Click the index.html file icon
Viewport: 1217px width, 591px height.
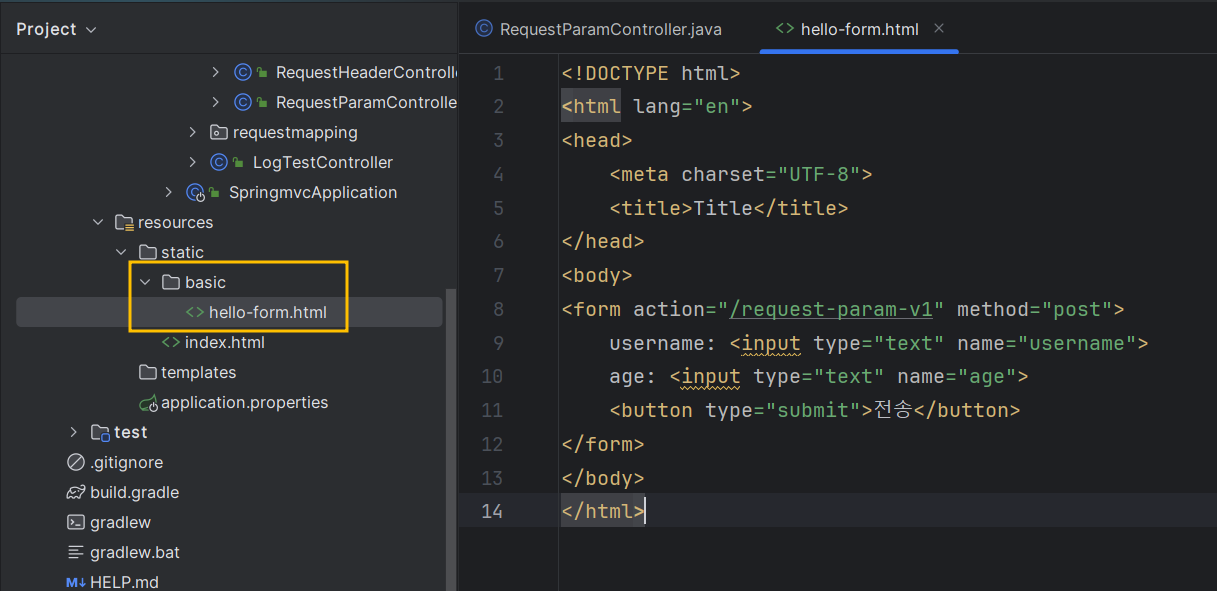point(171,342)
